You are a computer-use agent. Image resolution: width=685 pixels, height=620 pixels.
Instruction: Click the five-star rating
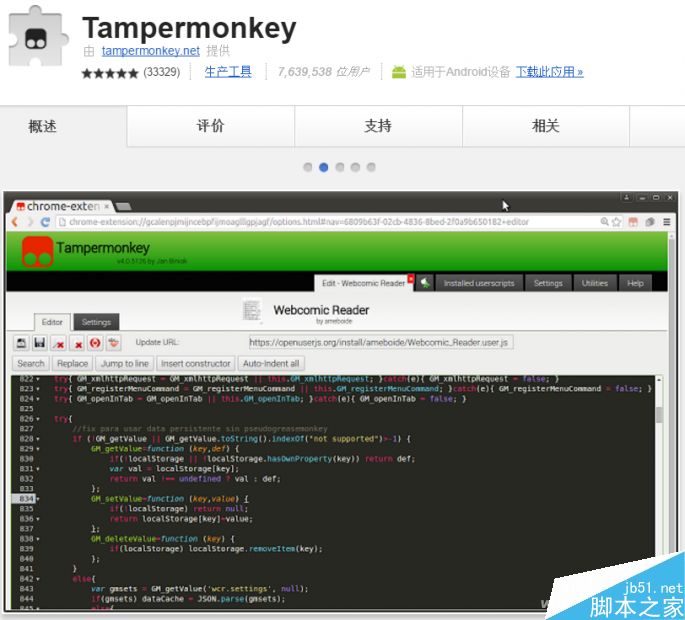pyautogui.click(x=110, y=73)
